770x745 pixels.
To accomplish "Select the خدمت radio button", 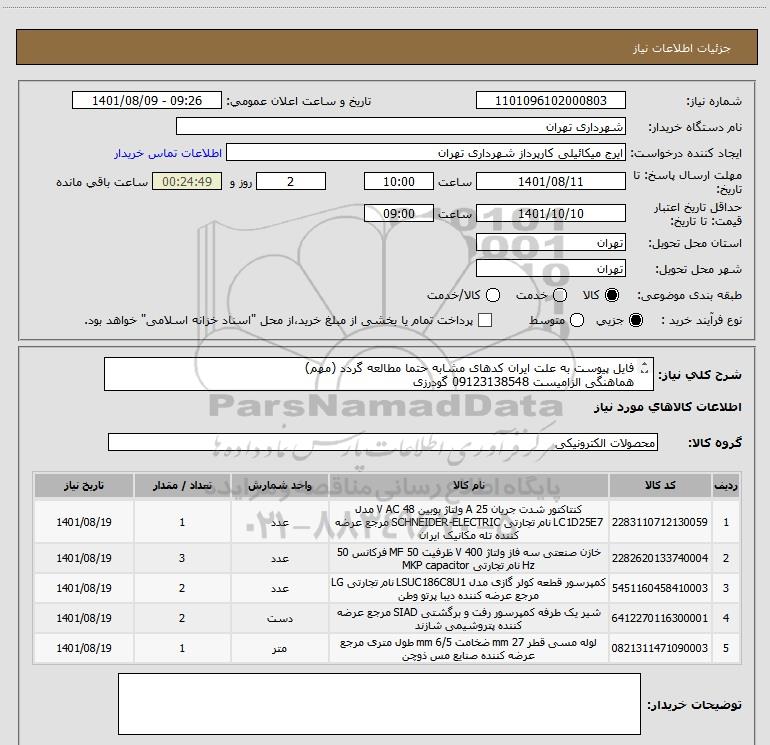I will 560,295.
